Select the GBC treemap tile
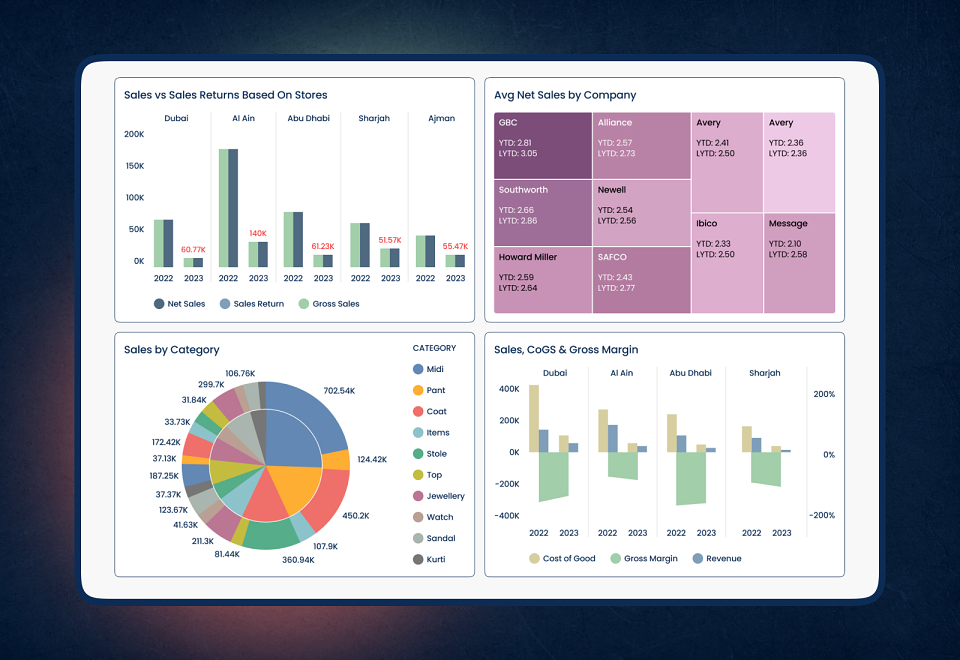The image size is (960, 660). click(543, 146)
